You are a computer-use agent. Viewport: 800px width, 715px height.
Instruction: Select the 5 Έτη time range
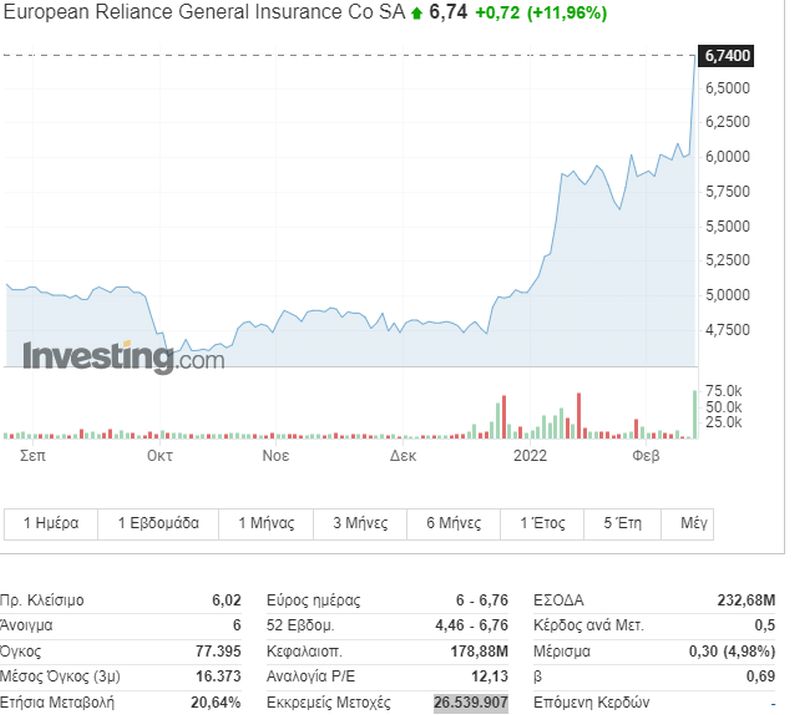pos(622,524)
